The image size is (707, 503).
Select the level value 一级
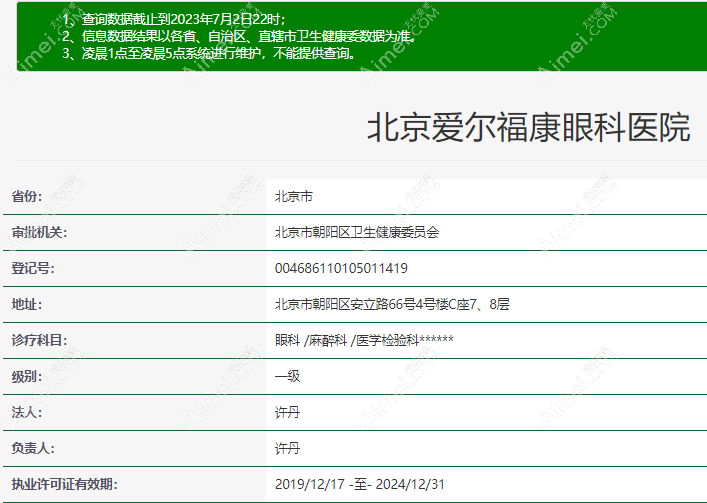click(287, 376)
